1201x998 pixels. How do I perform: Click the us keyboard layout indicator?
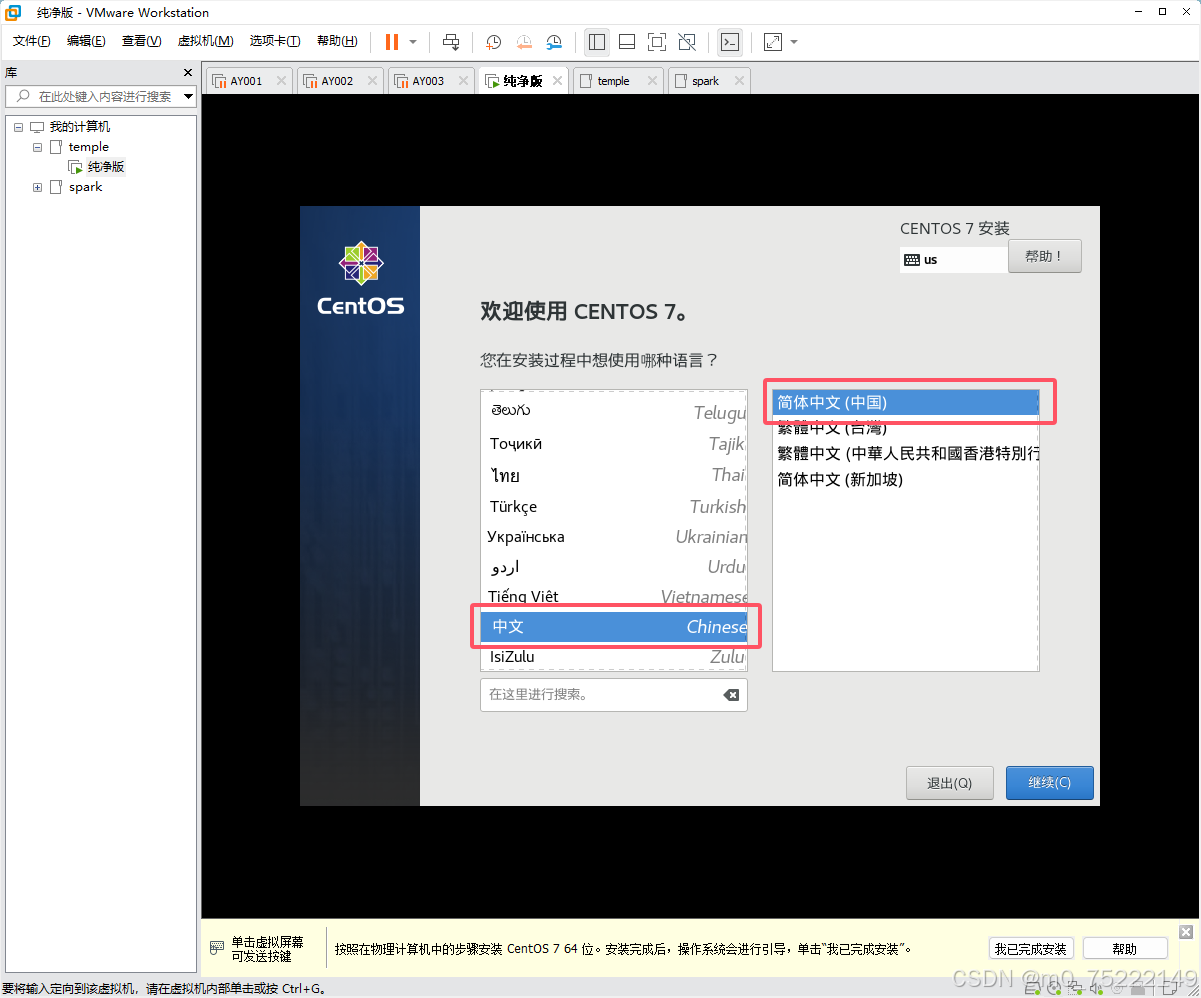point(953,259)
